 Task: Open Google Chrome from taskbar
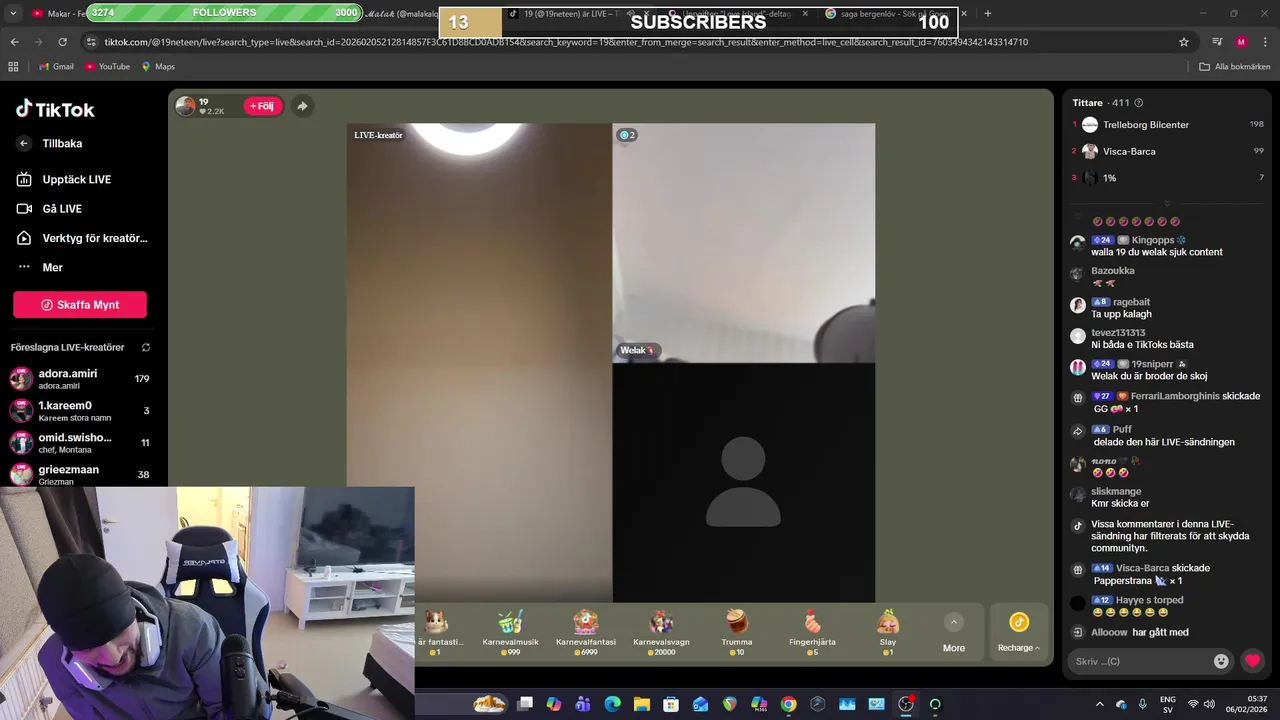pyautogui.click(x=788, y=704)
